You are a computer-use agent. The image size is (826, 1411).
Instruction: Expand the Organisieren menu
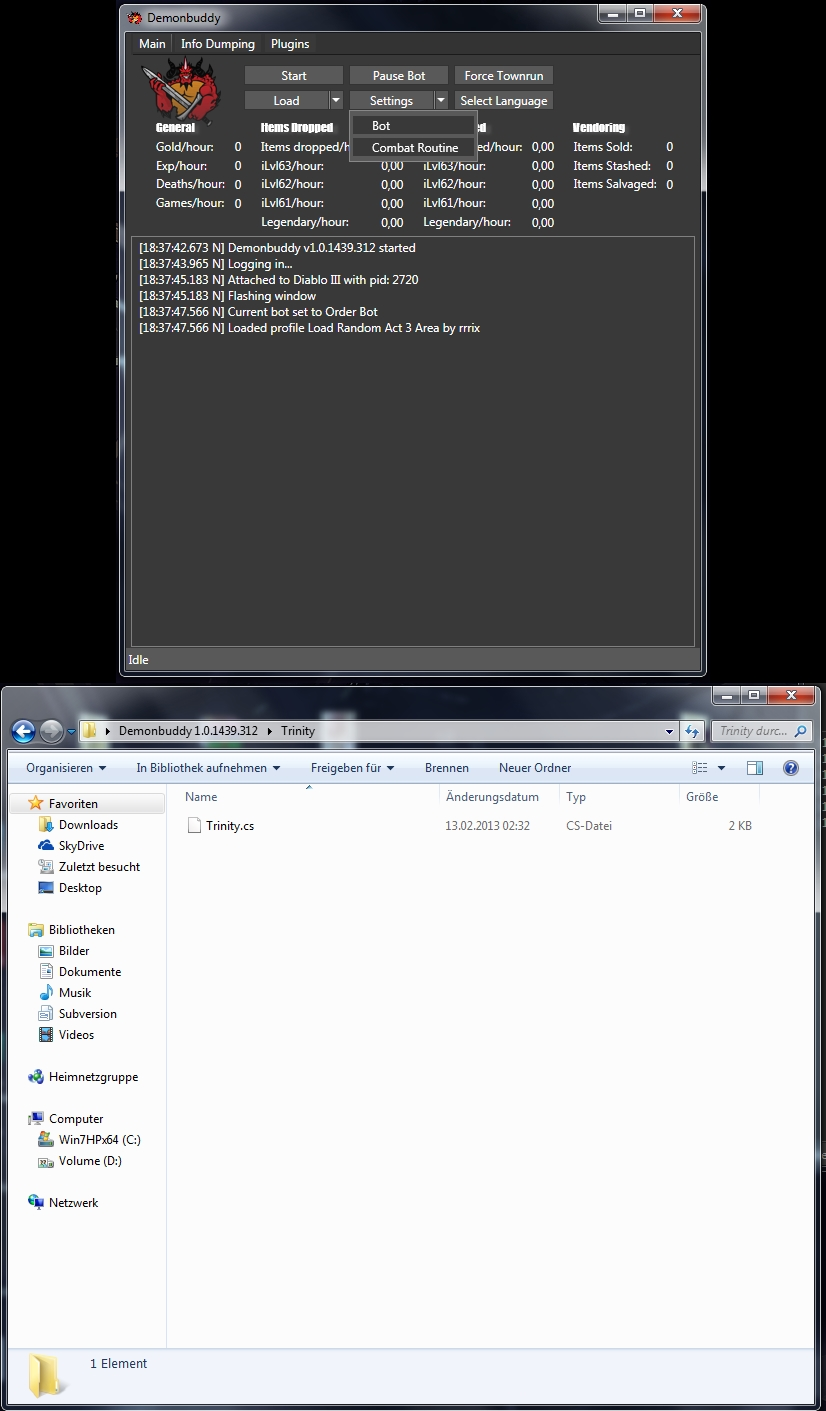coord(66,768)
